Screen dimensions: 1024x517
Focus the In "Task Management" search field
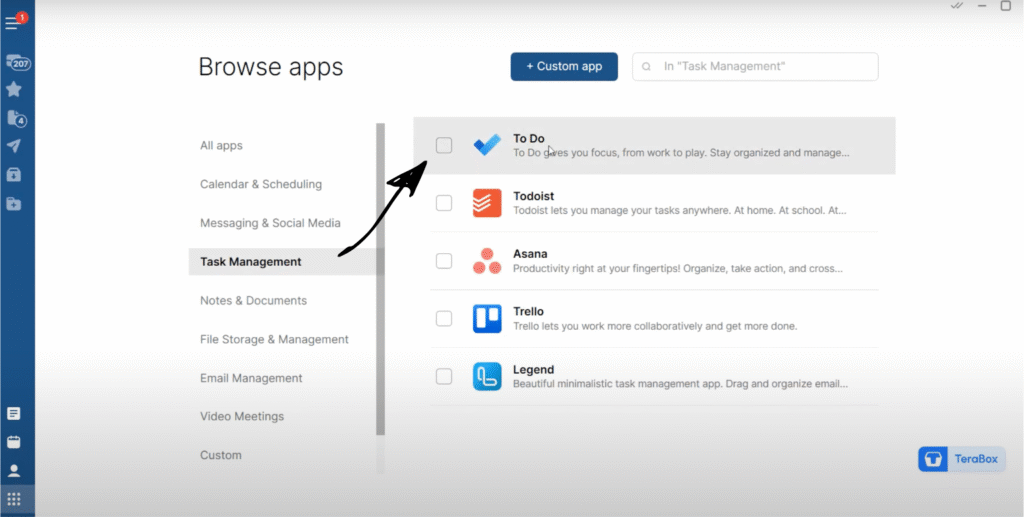coord(755,67)
